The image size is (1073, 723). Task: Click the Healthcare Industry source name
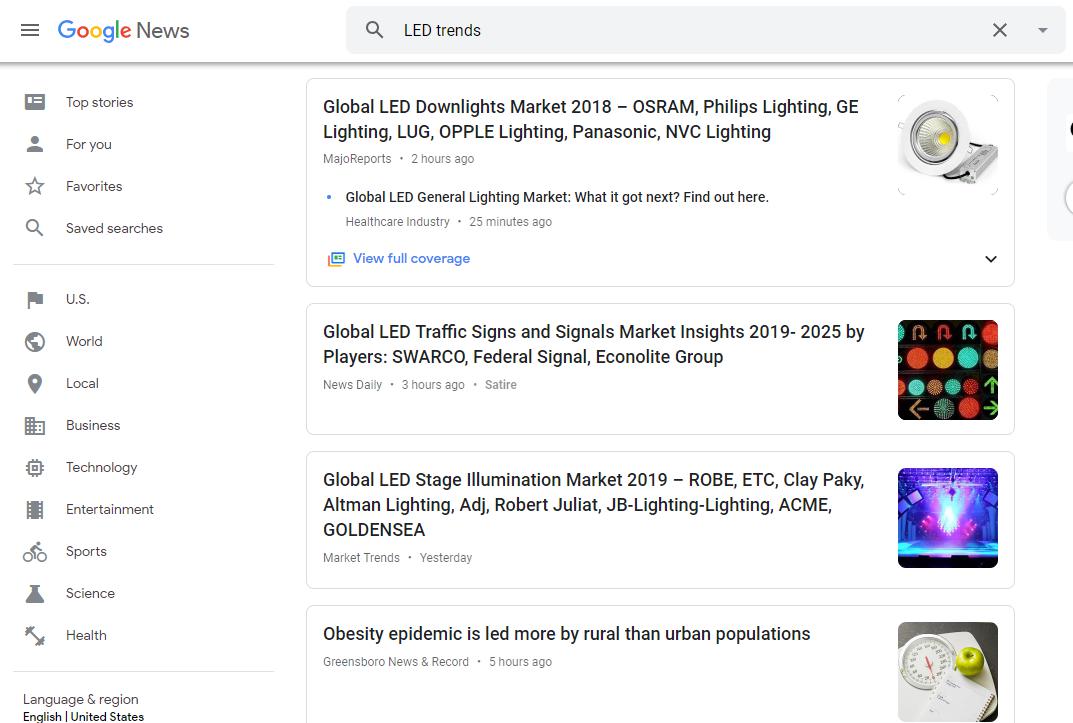point(398,222)
